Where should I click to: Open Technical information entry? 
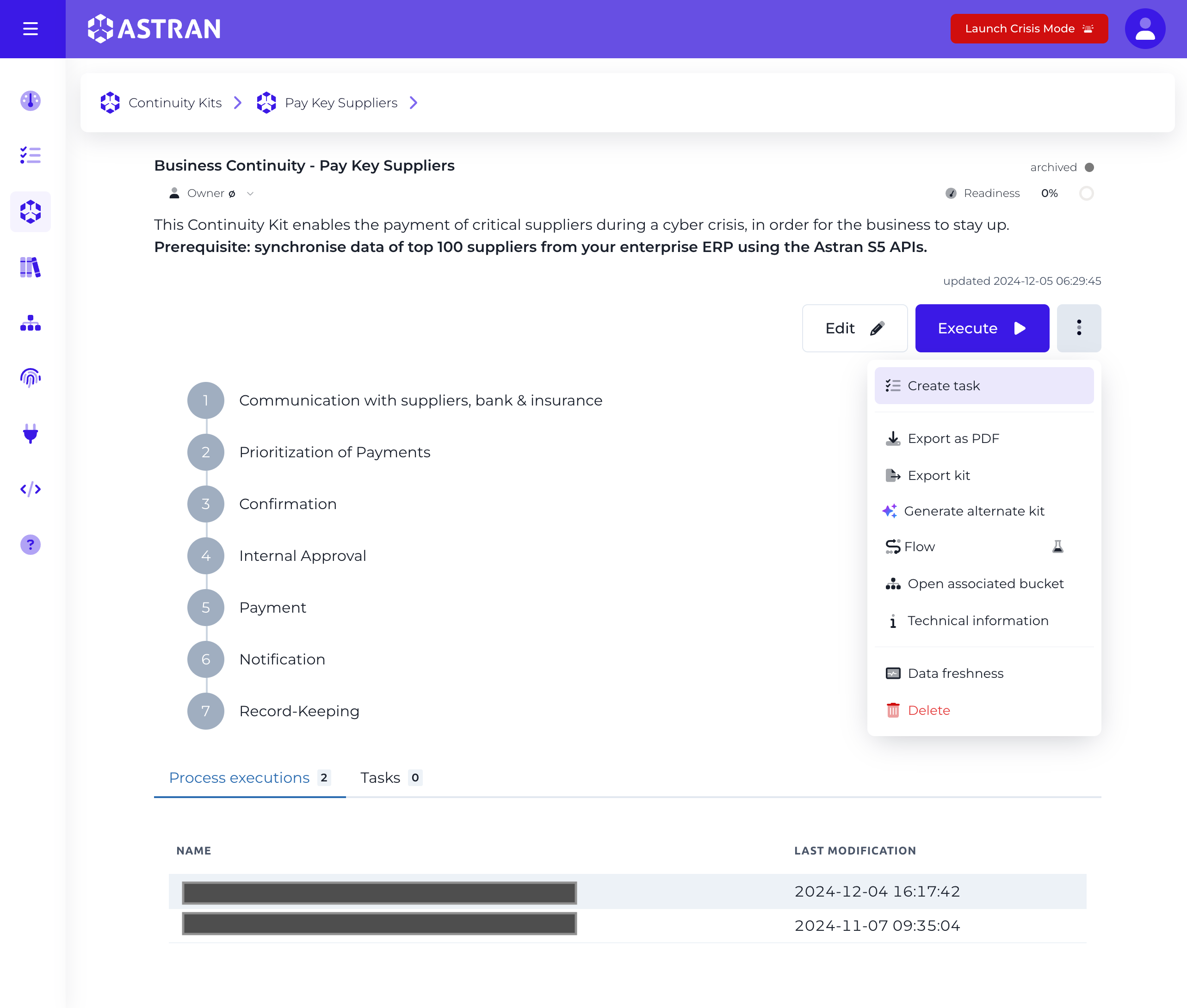984,621
